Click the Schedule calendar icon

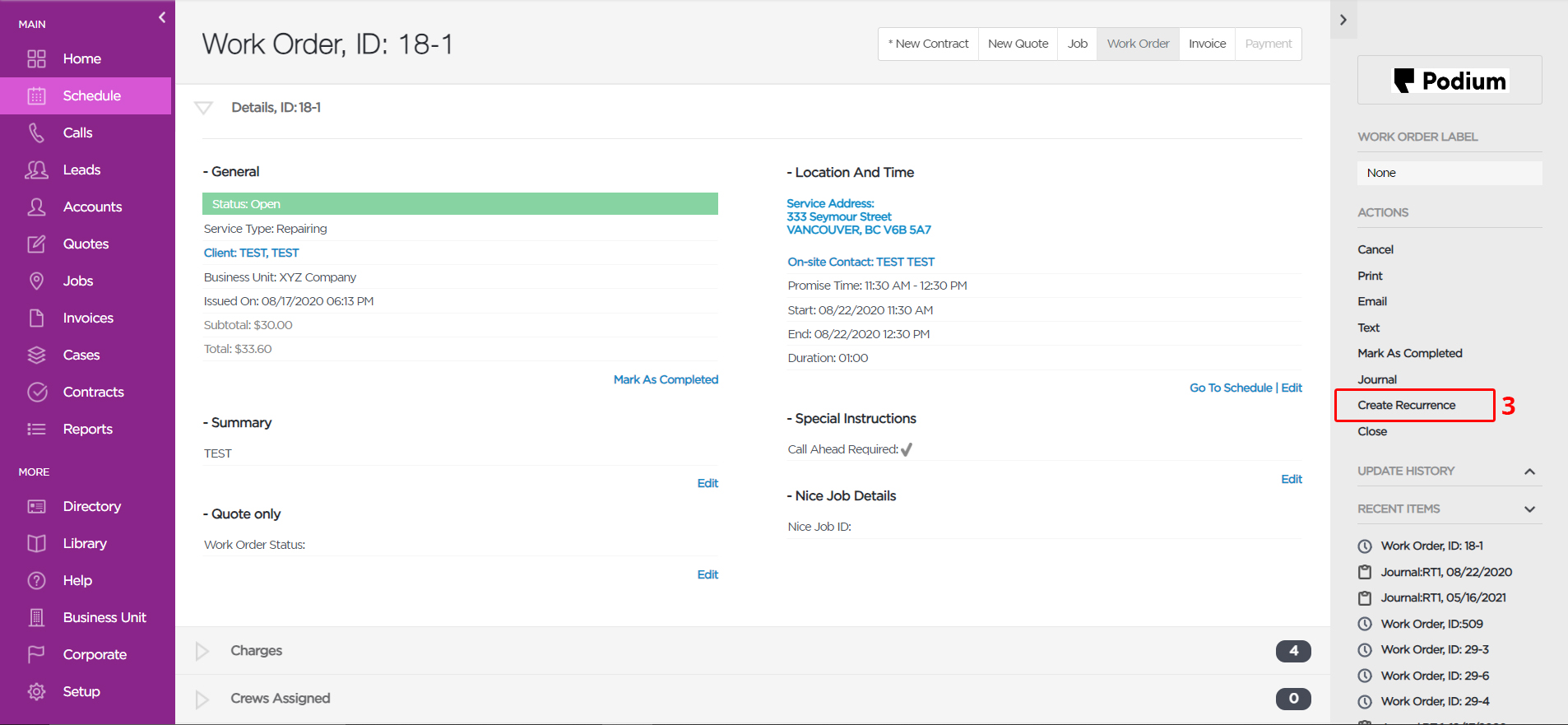(x=36, y=95)
